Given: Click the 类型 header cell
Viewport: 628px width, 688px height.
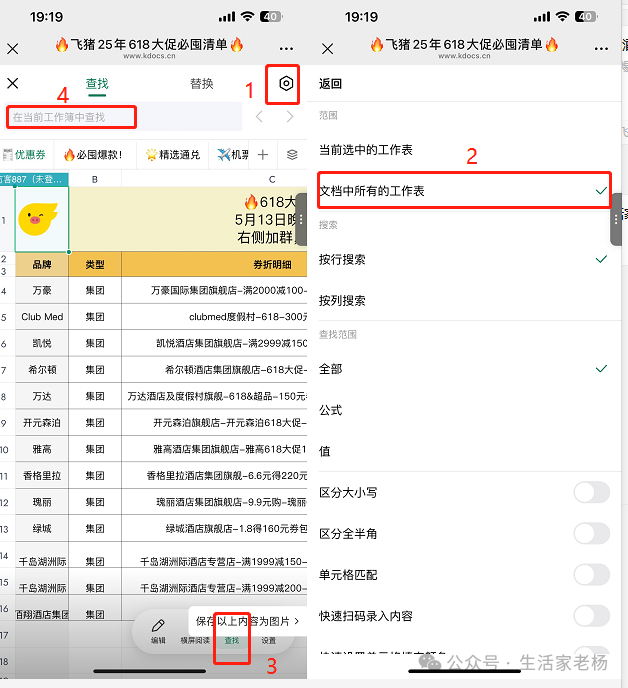Looking at the screenshot, I should pos(95,265).
